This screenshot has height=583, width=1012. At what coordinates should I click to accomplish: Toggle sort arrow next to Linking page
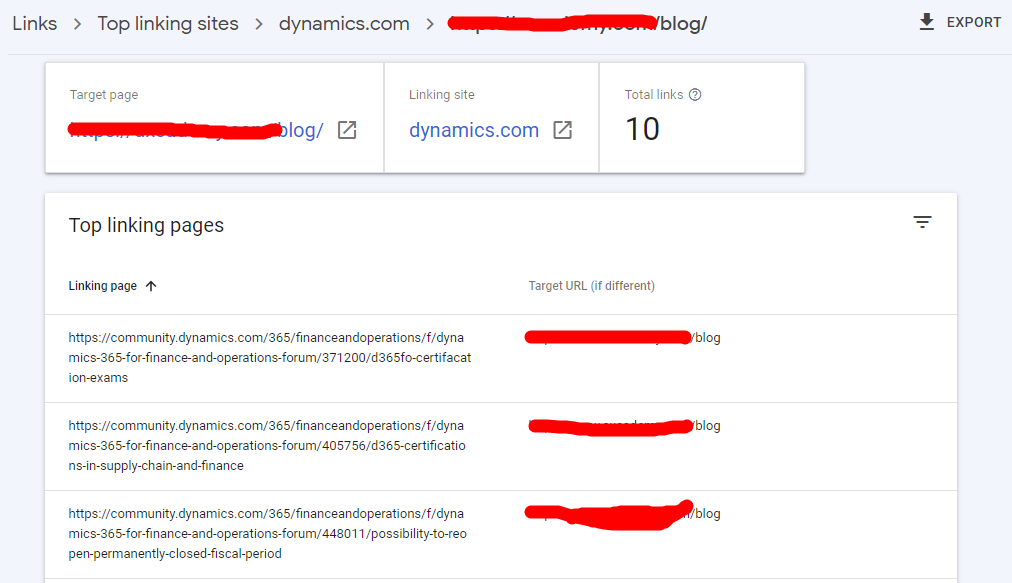click(x=151, y=286)
